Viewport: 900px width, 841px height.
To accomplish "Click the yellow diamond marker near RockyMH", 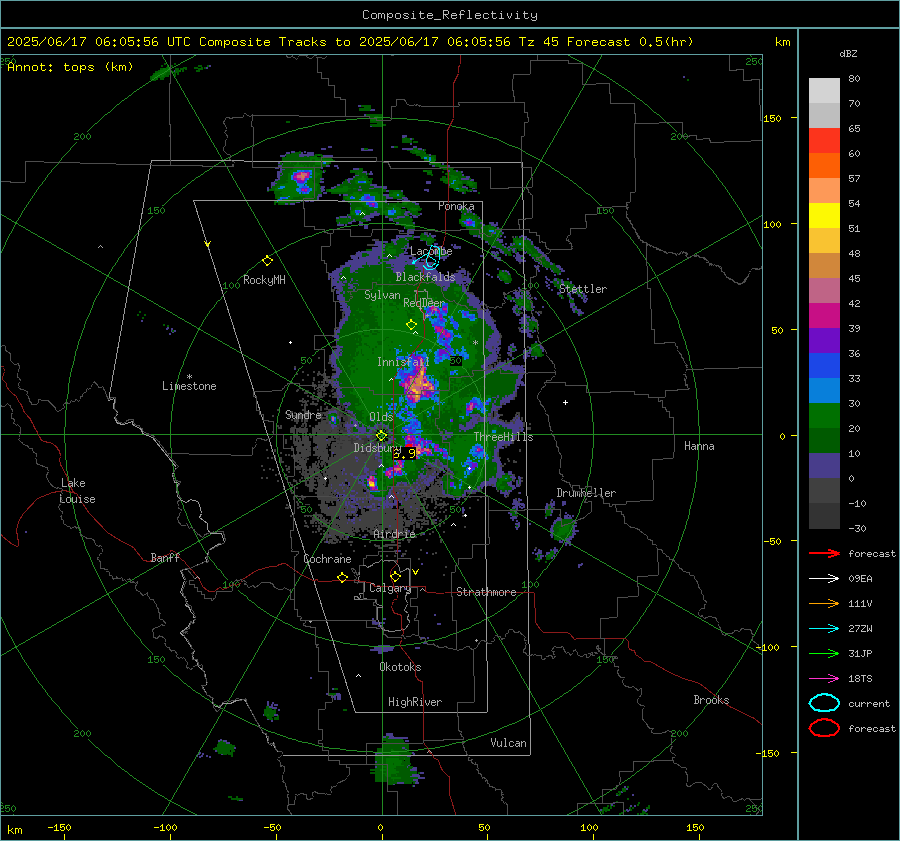I will pyautogui.click(x=267, y=261).
